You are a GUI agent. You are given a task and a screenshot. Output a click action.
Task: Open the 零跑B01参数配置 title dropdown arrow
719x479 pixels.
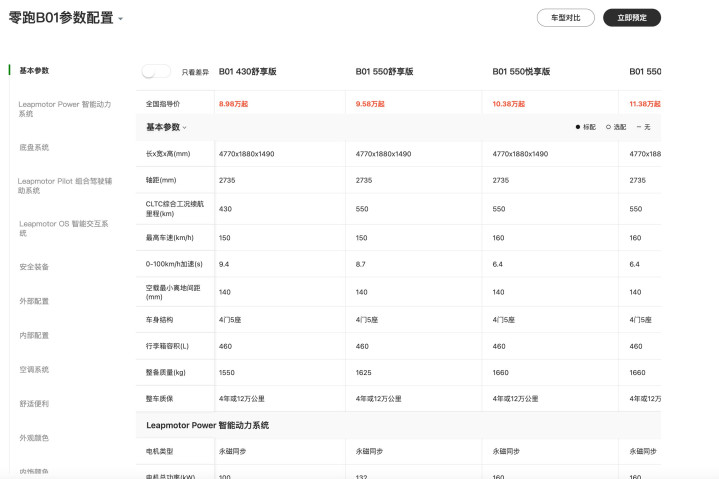pos(121,19)
